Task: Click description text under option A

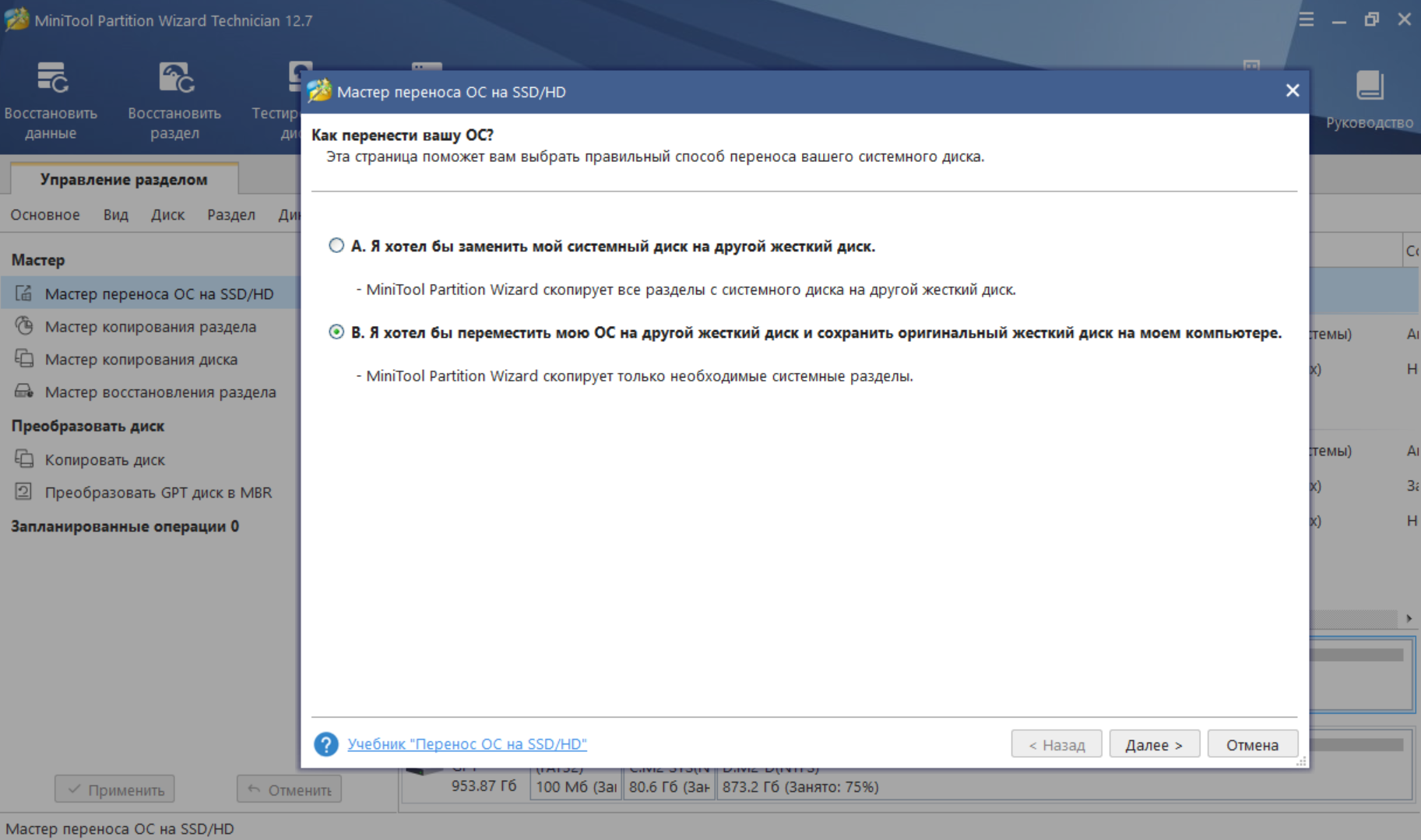Action: [x=686, y=290]
